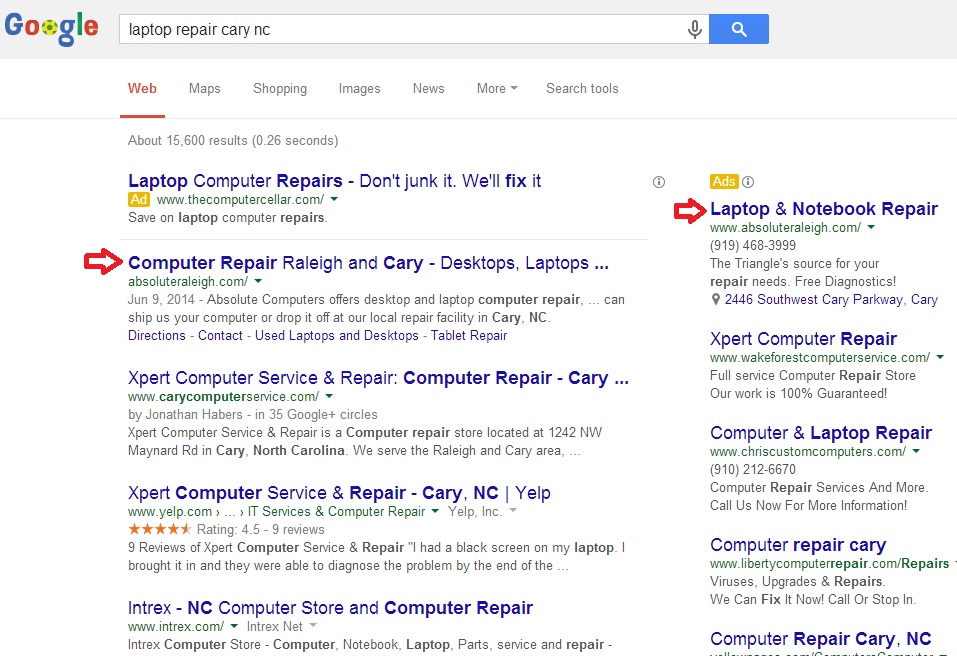The image size is (957, 656).
Task: Open the Shopping tab
Action: [x=280, y=88]
